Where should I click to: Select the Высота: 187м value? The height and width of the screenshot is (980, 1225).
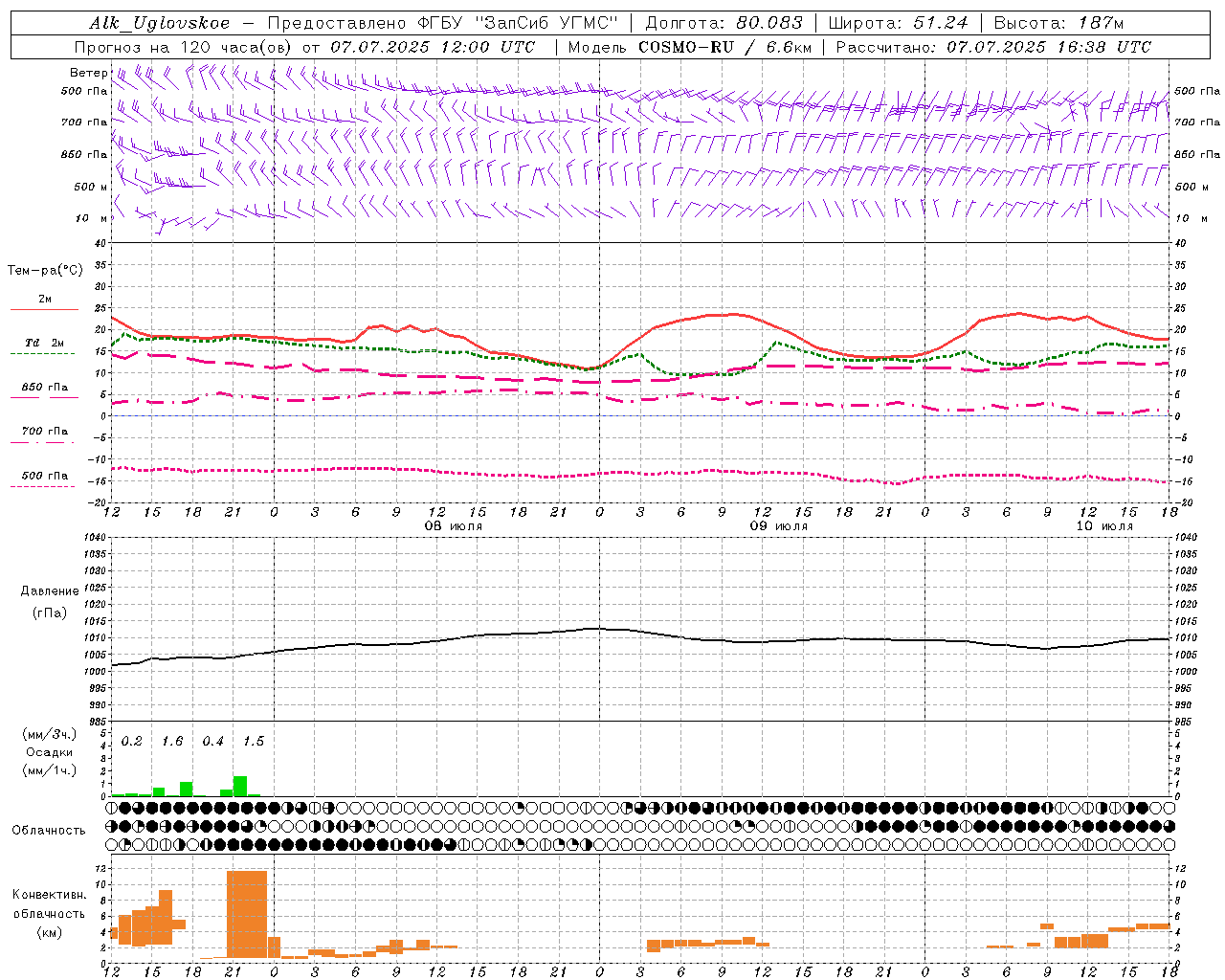(1058, 23)
